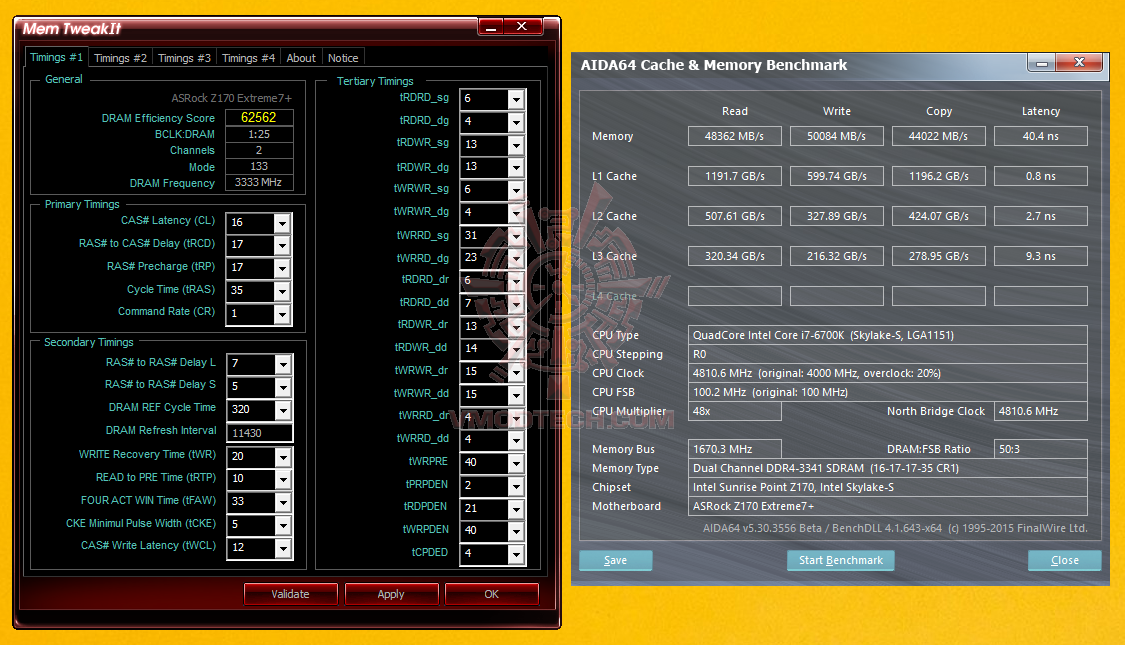Click the DRAM Efficiency Score value 62562

click(259, 118)
